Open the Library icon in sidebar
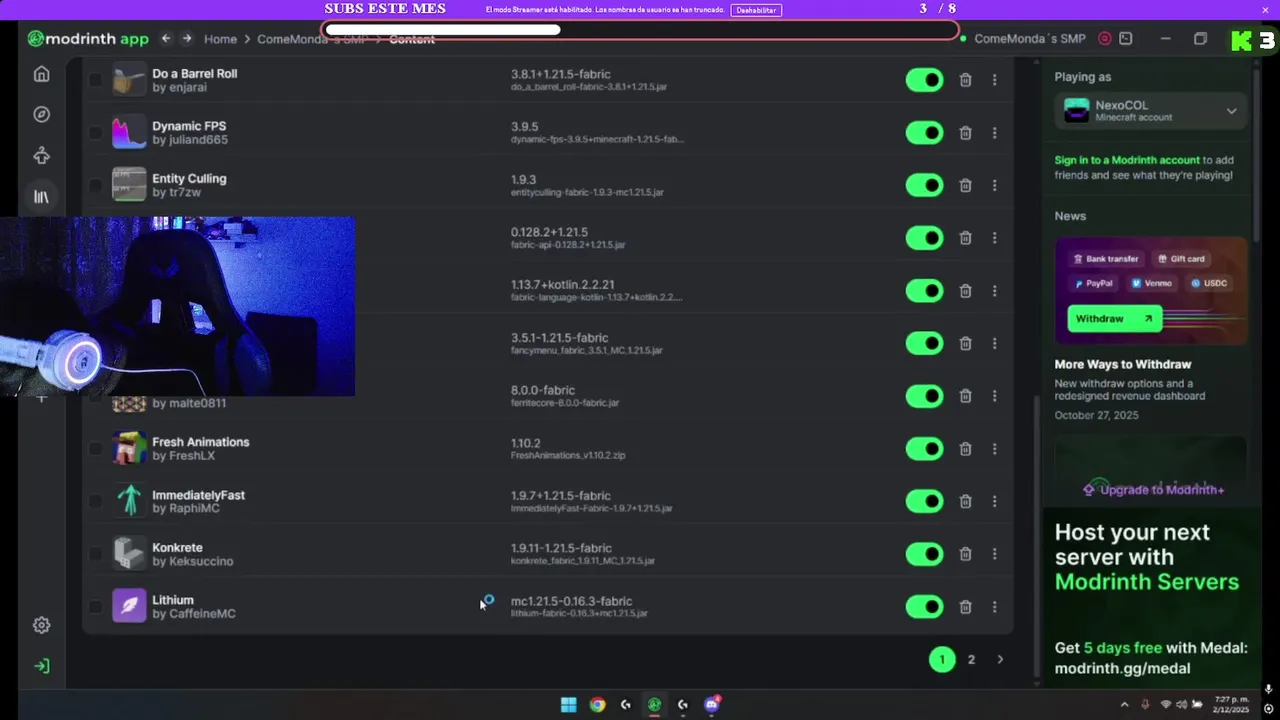Image resolution: width=1280 pixels, height=720 pixels. (x=41, y=197)
